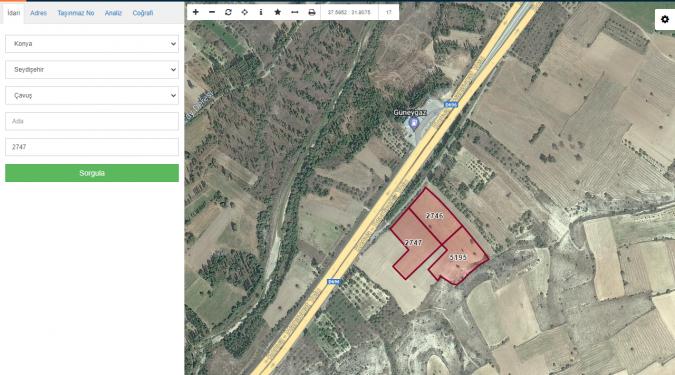
Task: Focus the Ada input field
Action: point(92,121)
